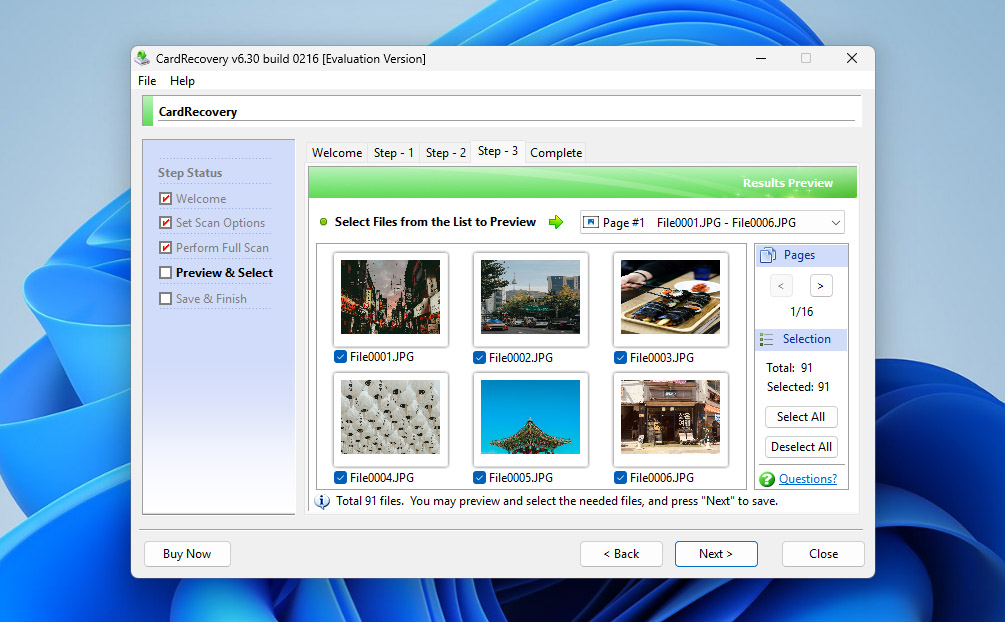Click the blue info icon in status line
This screenshot has width=1005, height=622.
[322, 501]
